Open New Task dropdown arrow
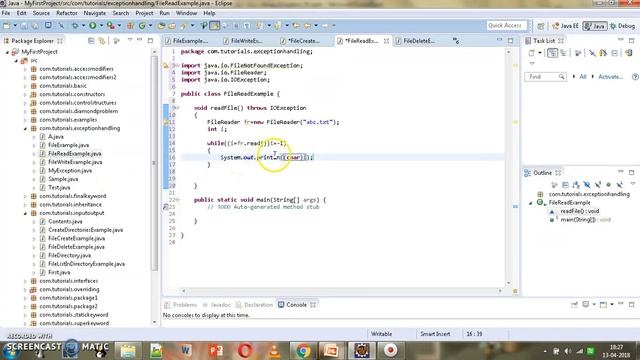Viewport: 640px width, 360px height. coord(540,53)
